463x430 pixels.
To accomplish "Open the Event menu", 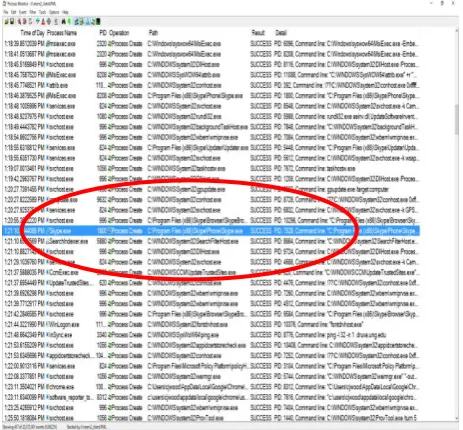I will coord(23,12).
